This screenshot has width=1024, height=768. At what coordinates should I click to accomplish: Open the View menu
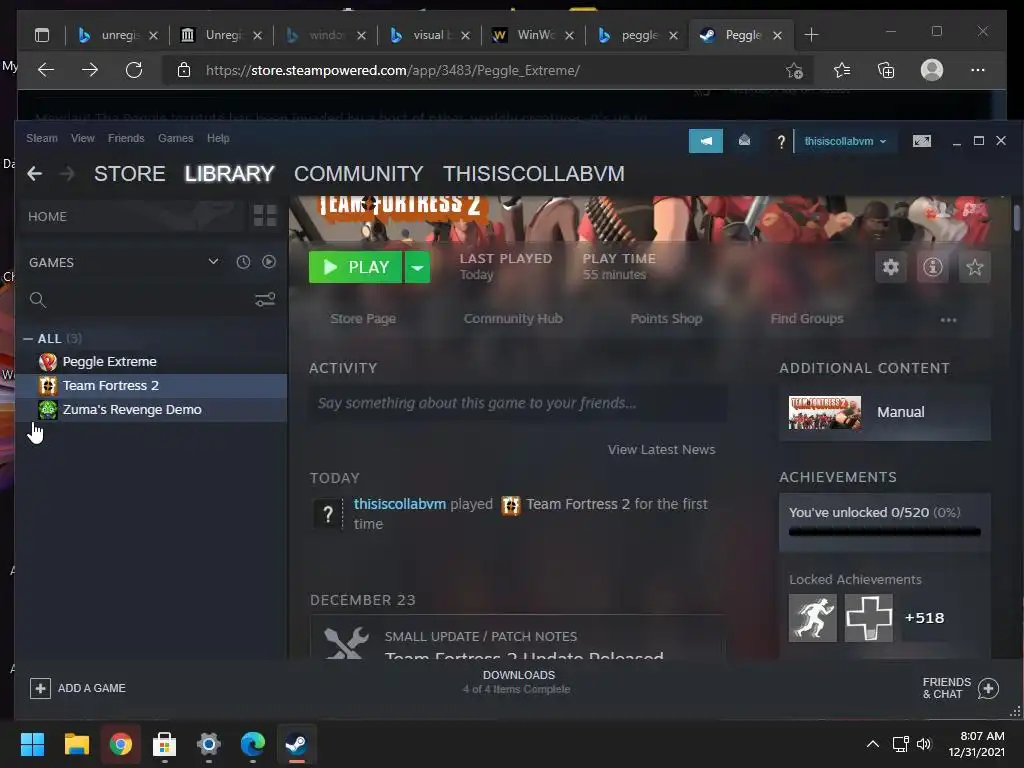(83, 138)
